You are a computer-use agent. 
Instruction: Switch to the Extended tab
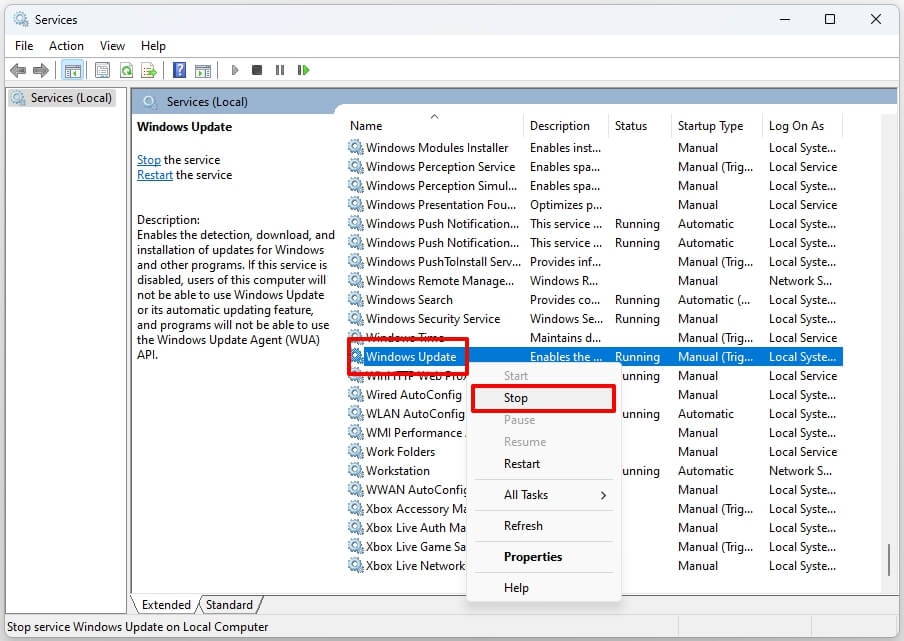tap(166, 605)
